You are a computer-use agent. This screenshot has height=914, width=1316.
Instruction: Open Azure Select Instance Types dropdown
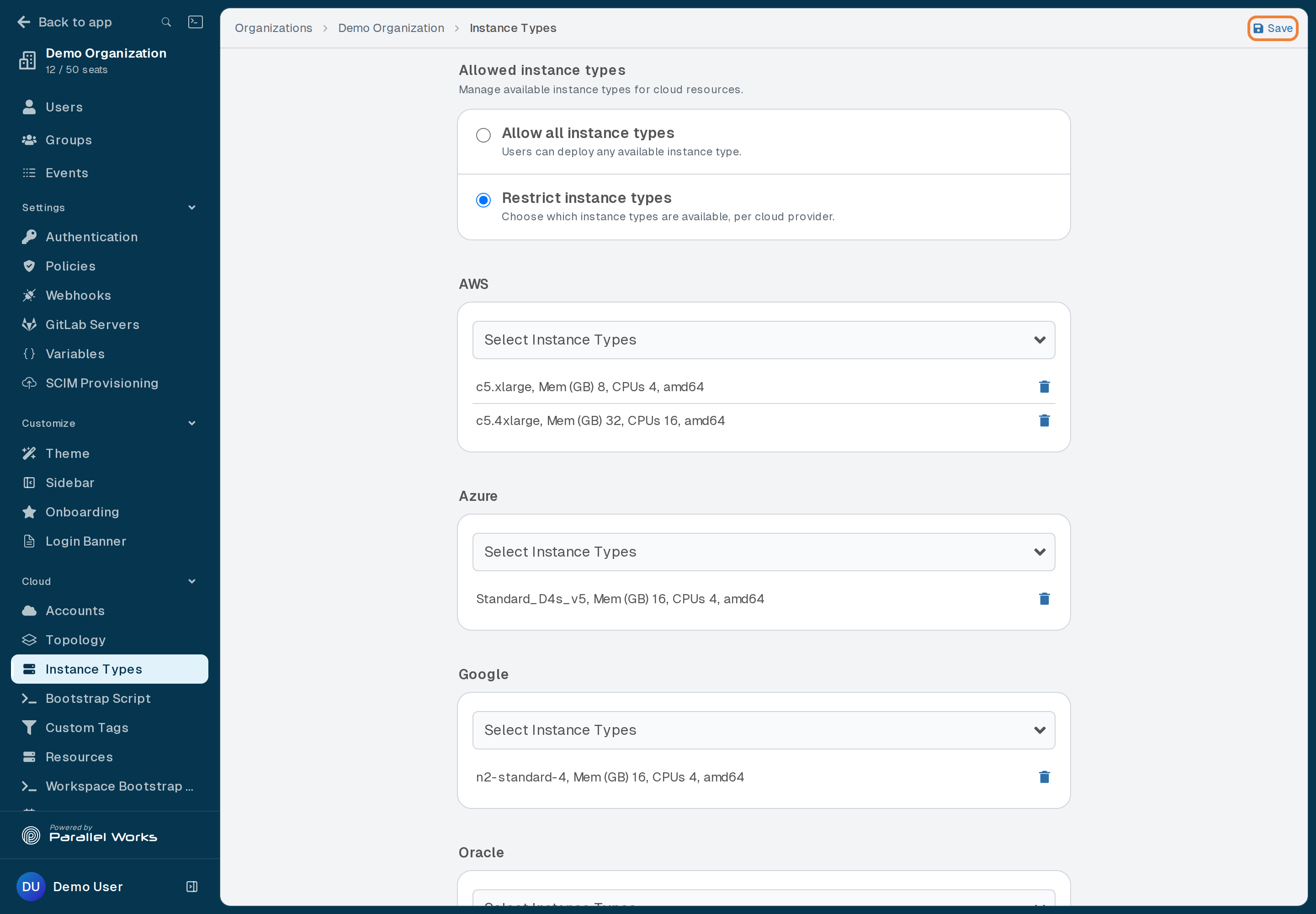[x=764, y=552]
